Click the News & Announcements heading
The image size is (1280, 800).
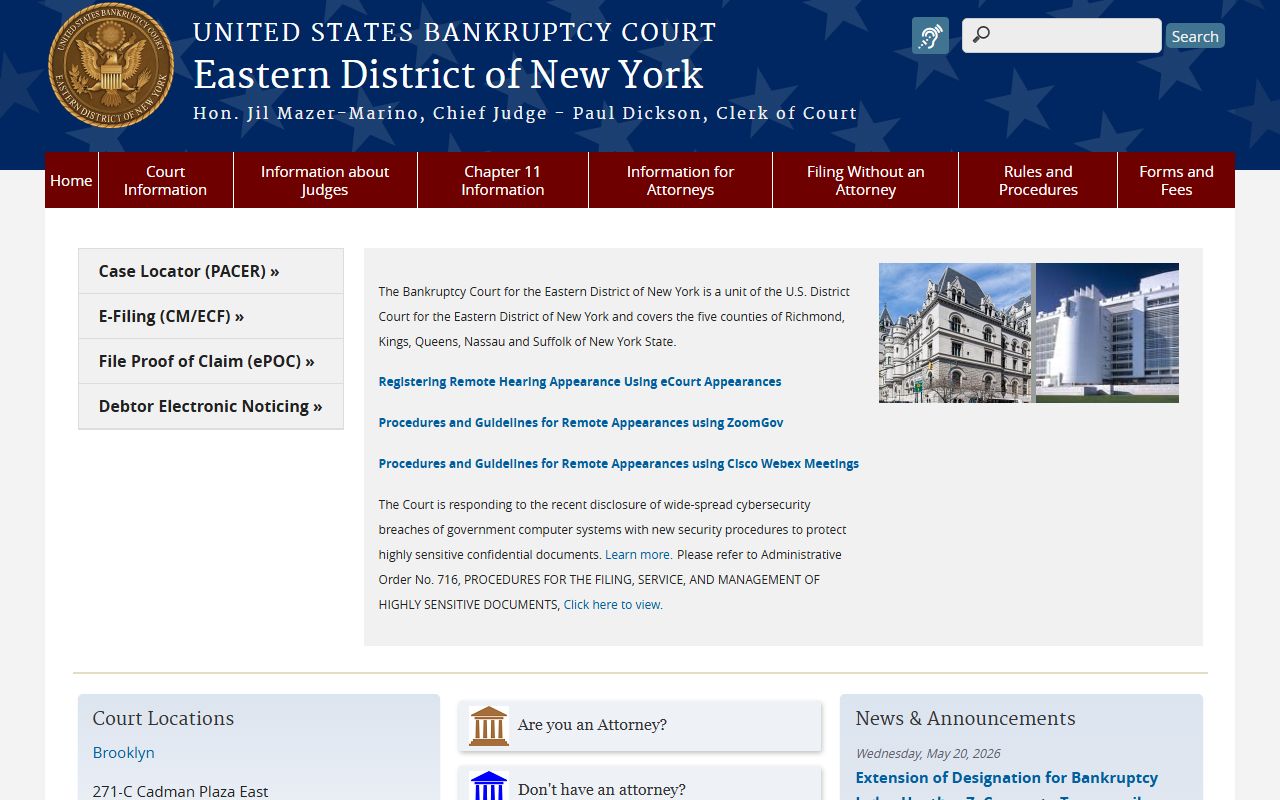[x=965, y=718]
